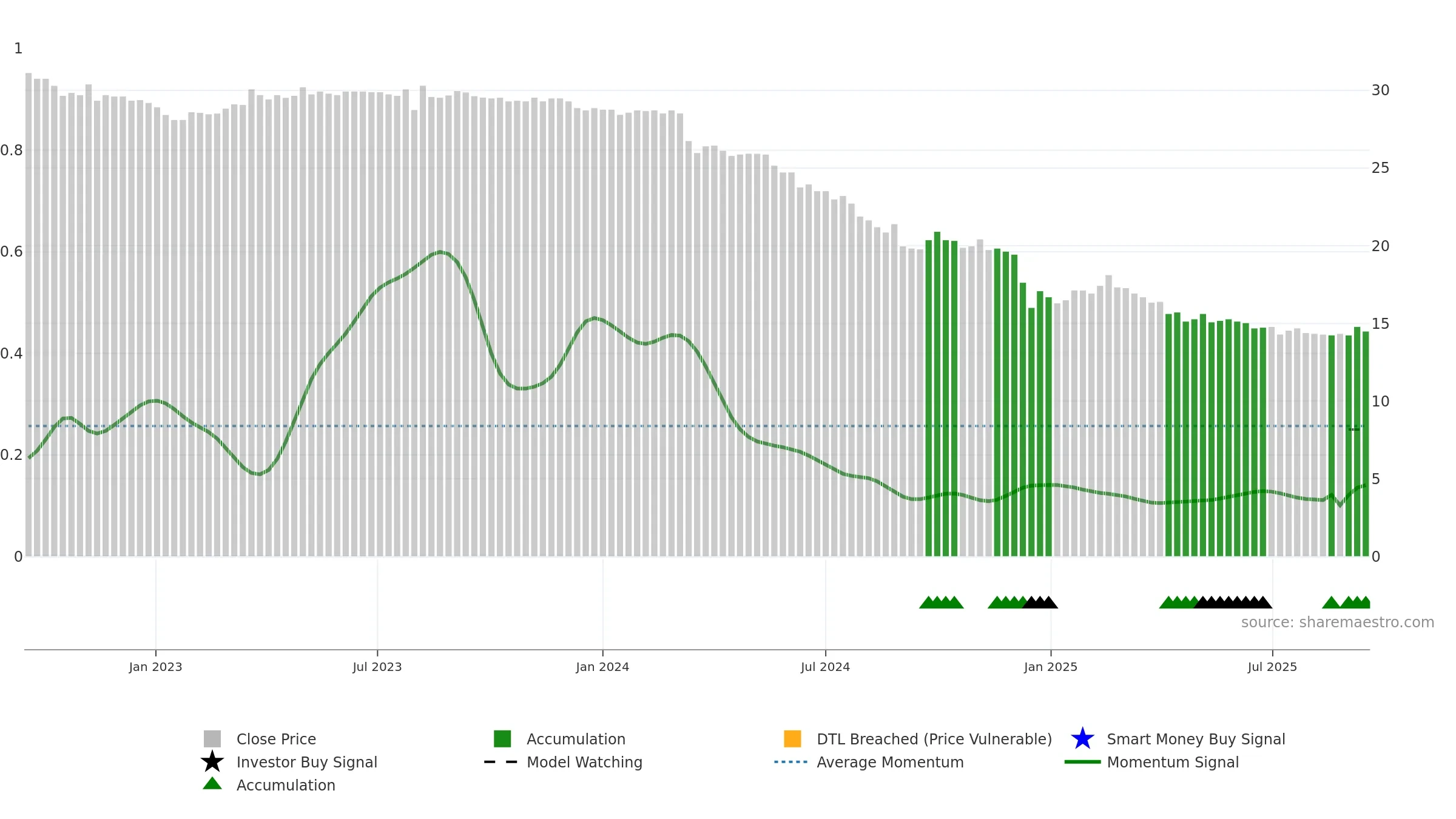The image size is (1456, 819).
Task: Click the gray Close Price legend square
Action: click(x=212, y=738)
